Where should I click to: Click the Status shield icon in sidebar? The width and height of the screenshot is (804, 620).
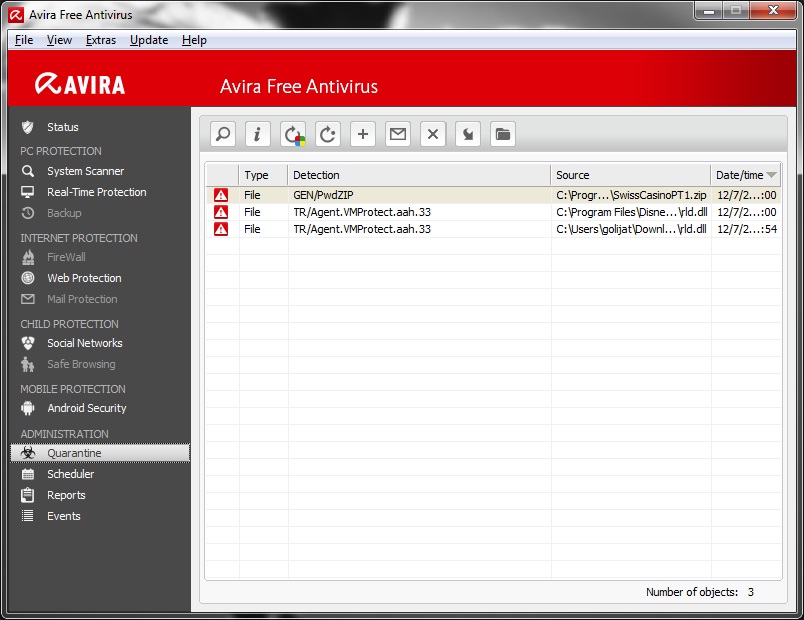click(x=28, y=127)
